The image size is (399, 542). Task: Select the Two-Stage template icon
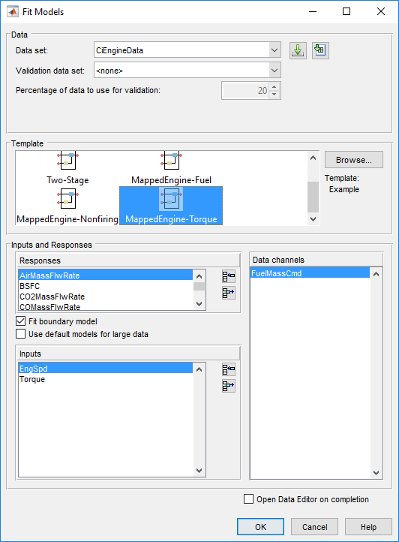click(68, 160)
